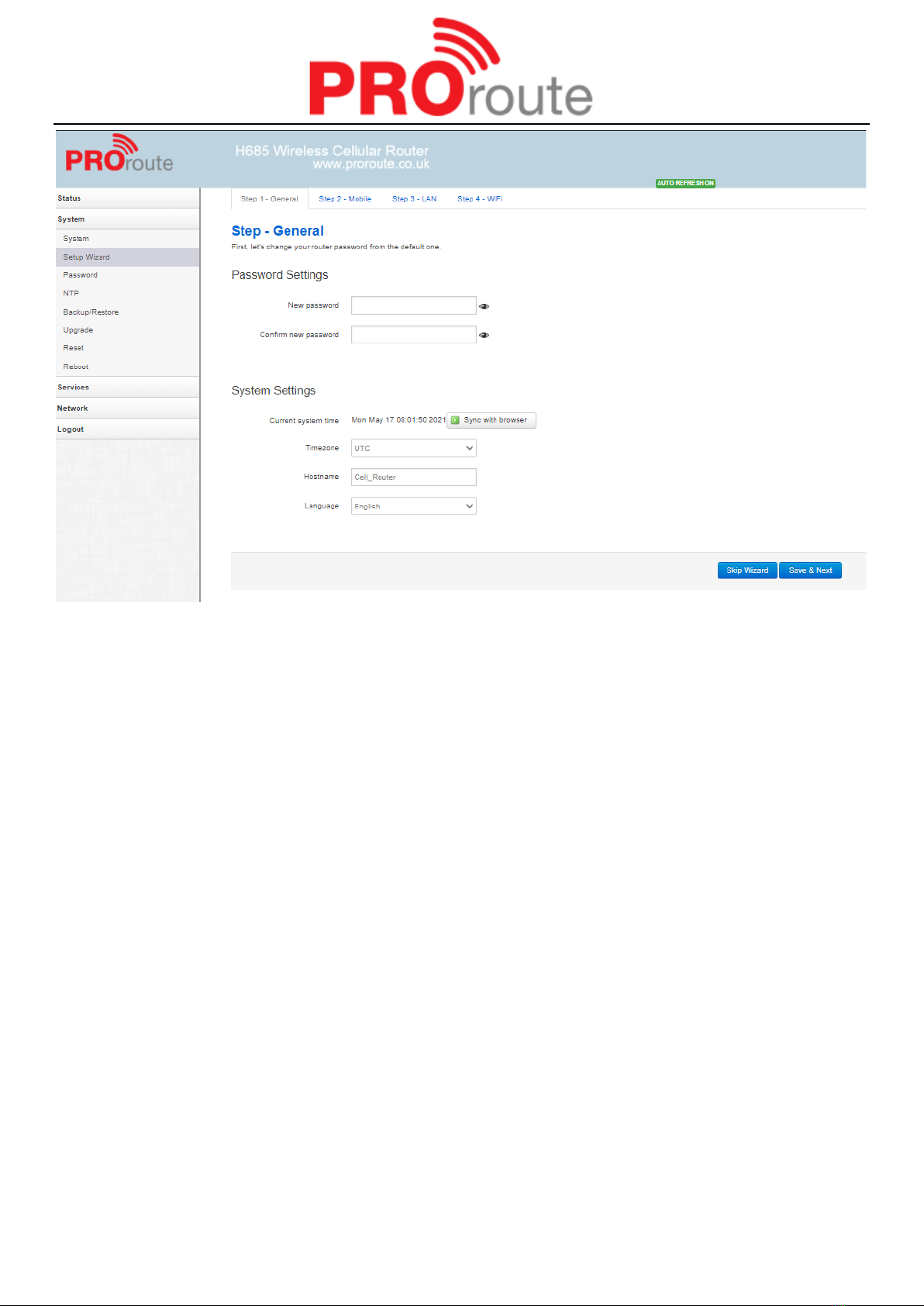Focus the New password field
The image size is (924, 1306).
414,305
